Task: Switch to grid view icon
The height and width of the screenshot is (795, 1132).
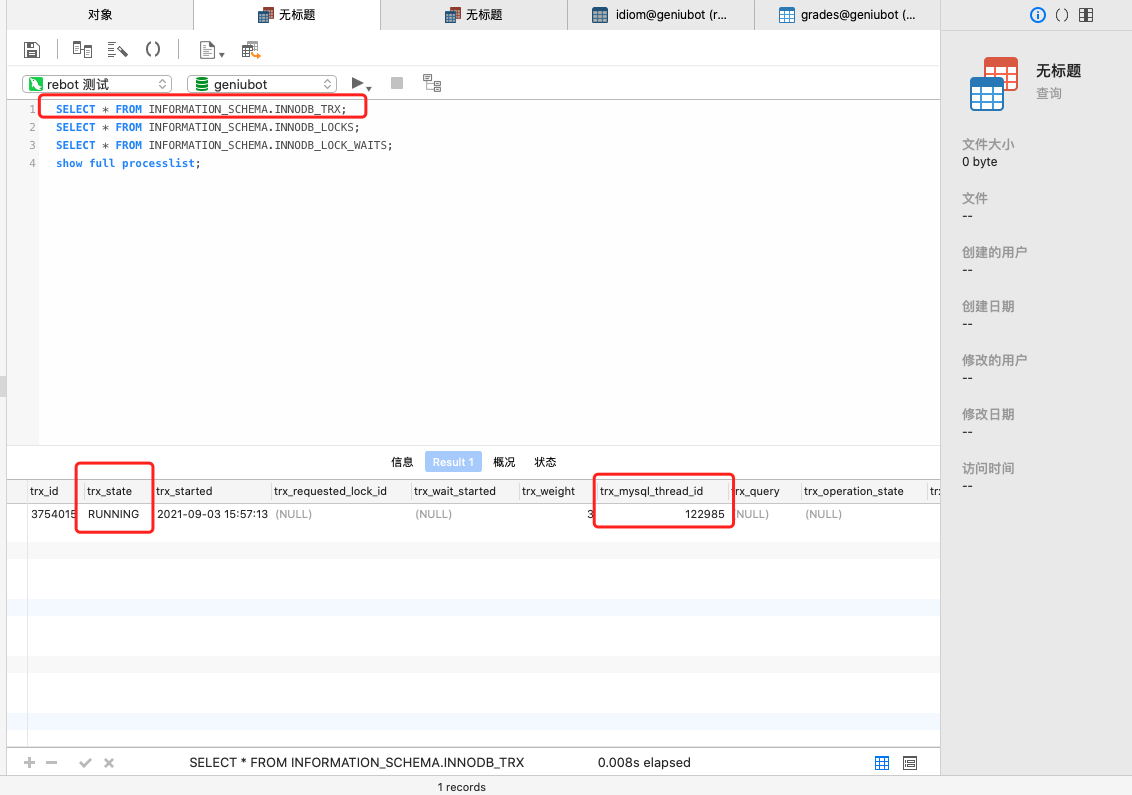Action: [x=881, y=763]
